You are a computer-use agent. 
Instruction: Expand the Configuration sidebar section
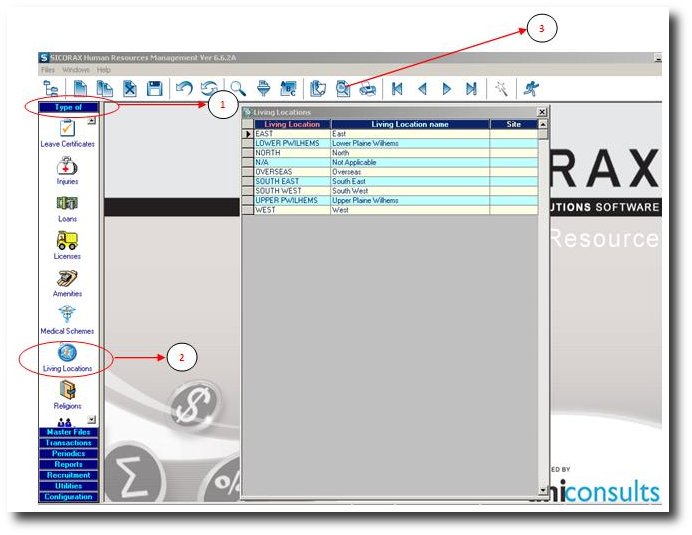coord(68,497)
